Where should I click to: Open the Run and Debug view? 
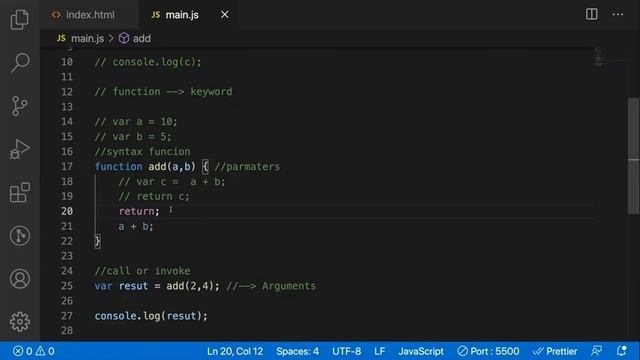pos(20,149)
